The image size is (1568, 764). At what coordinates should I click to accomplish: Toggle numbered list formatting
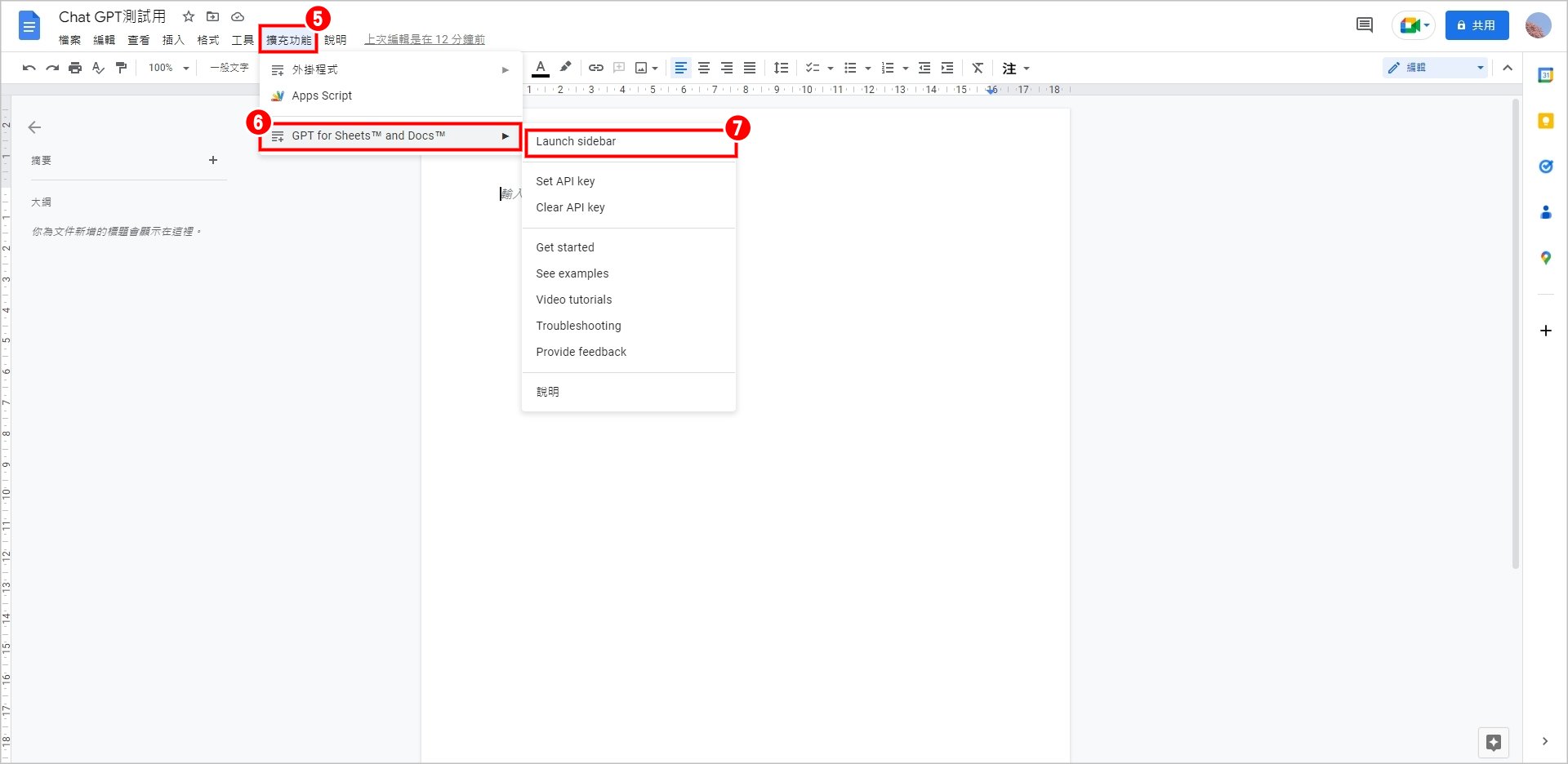(x=888, y=68)
